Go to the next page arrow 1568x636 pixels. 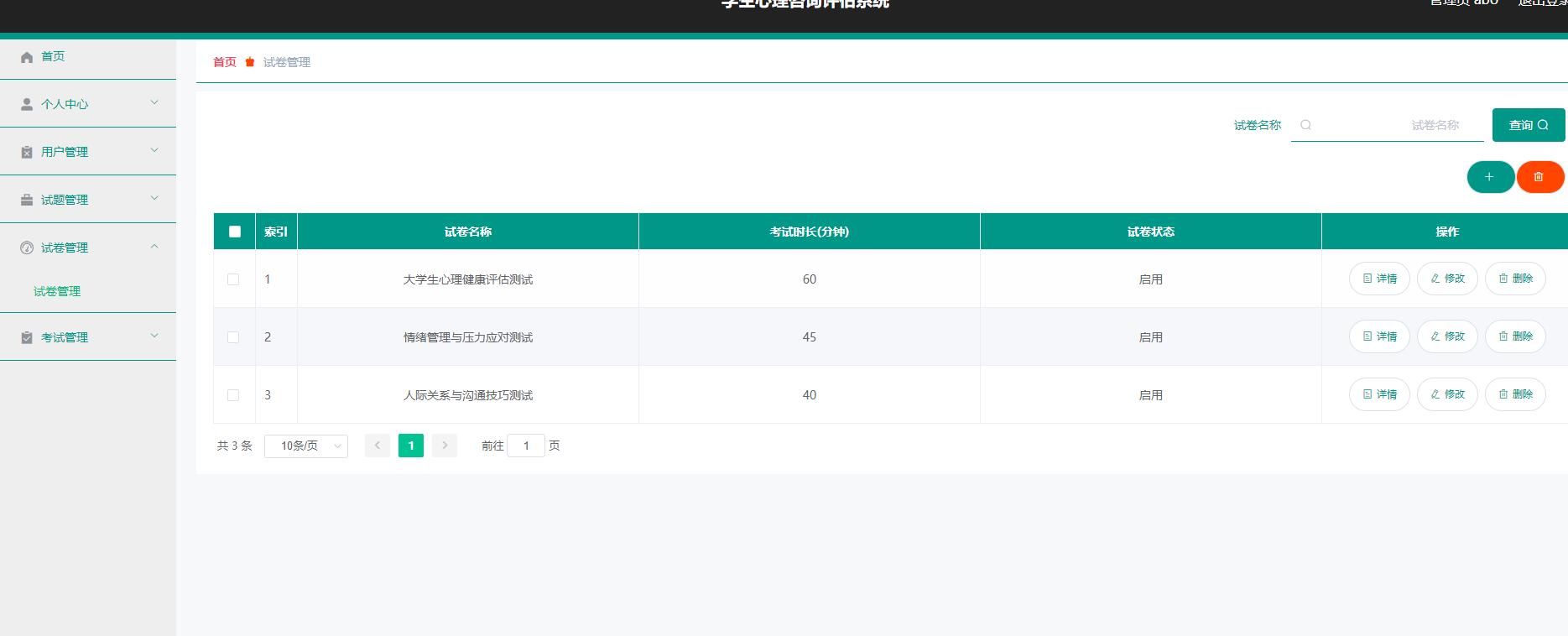point(445,446)
